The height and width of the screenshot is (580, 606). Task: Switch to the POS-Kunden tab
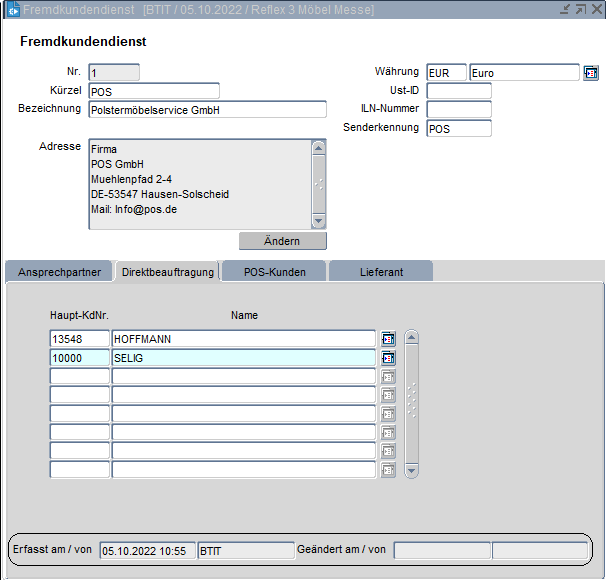272,272
